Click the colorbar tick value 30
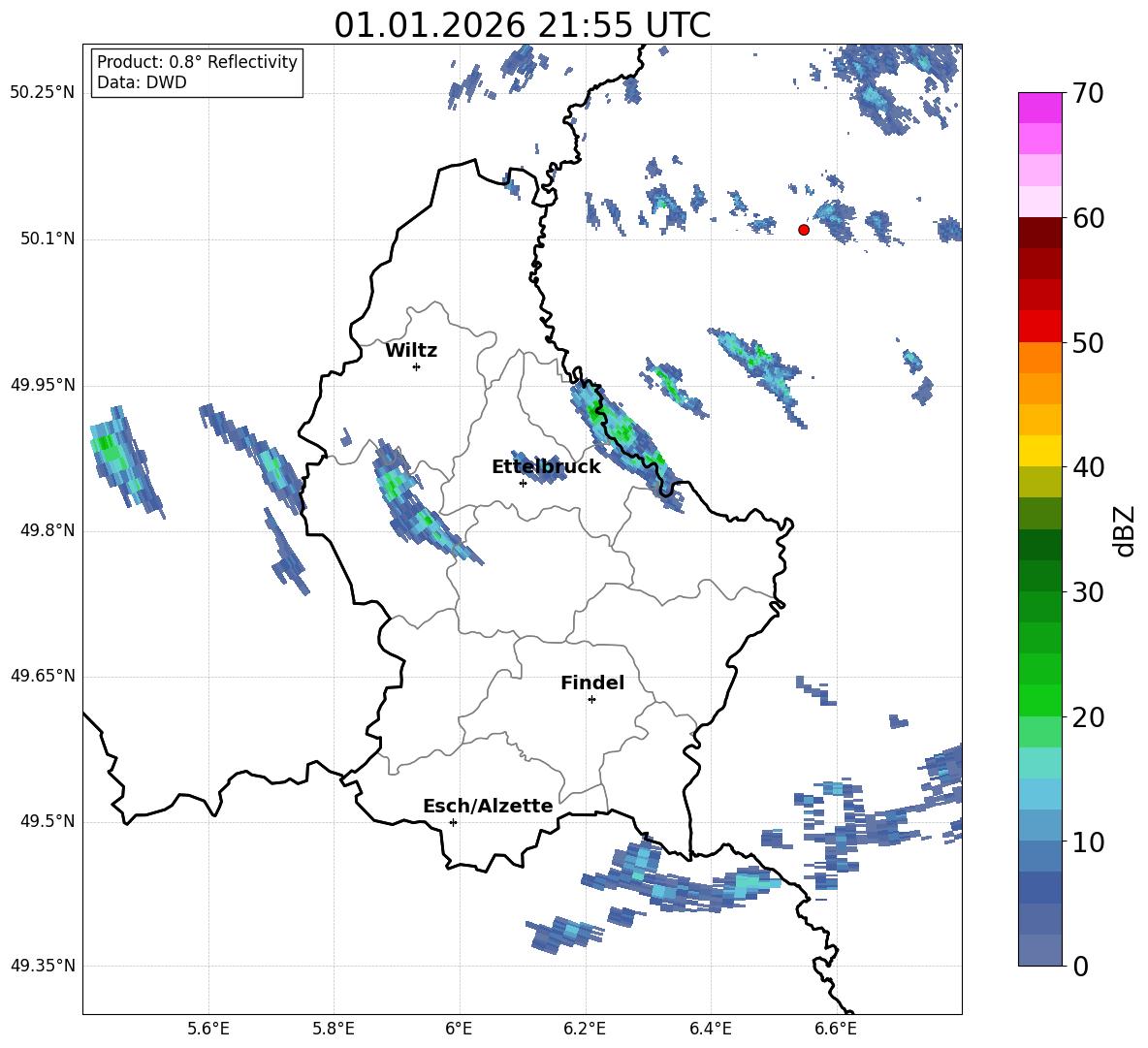 click(x=1087, y=592)
